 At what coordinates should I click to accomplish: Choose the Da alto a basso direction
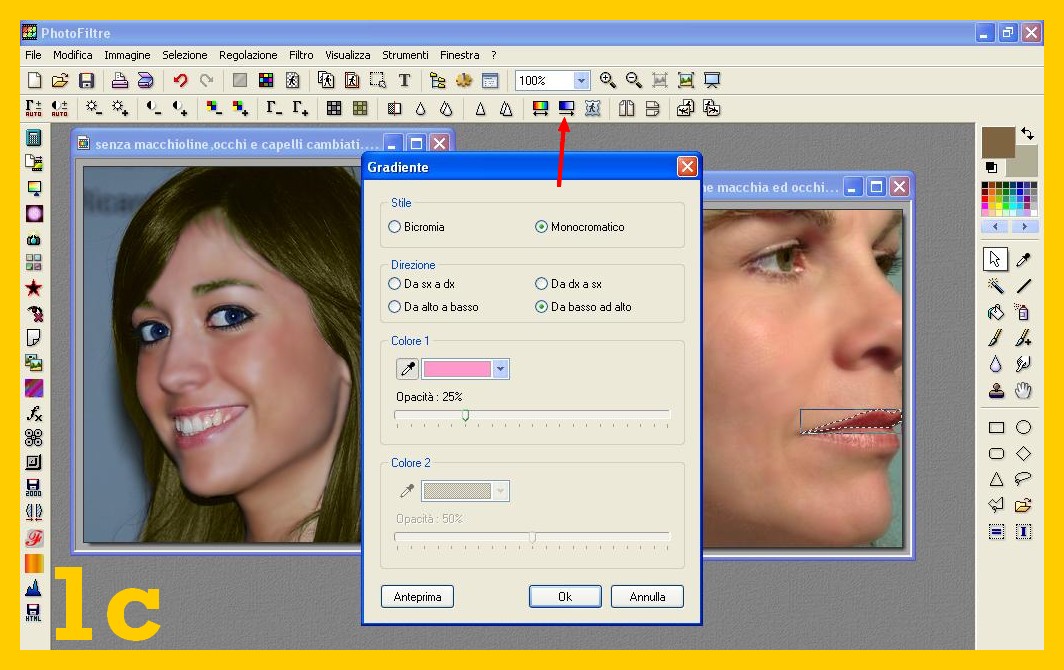coord(395,307)
